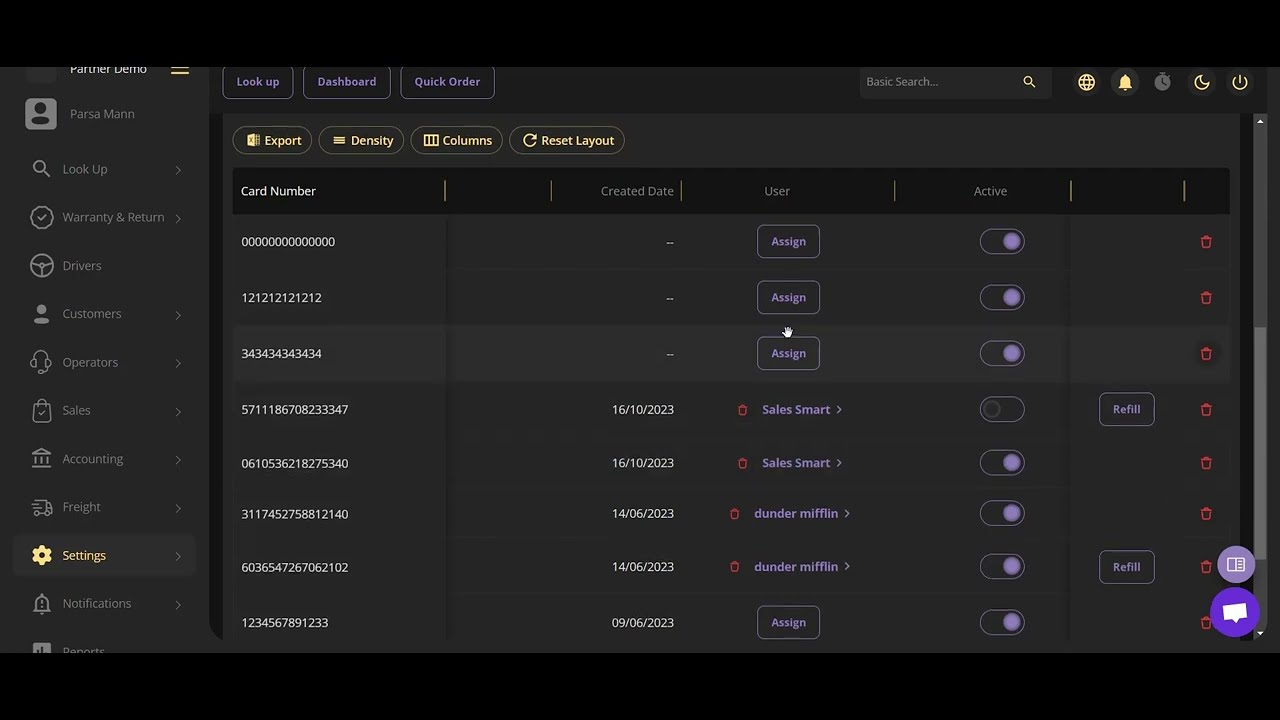The width and height of the screenshot is (1280, 720).
Task: Delete card 343434343434 with trash icon
Action: click(1206, 354)
